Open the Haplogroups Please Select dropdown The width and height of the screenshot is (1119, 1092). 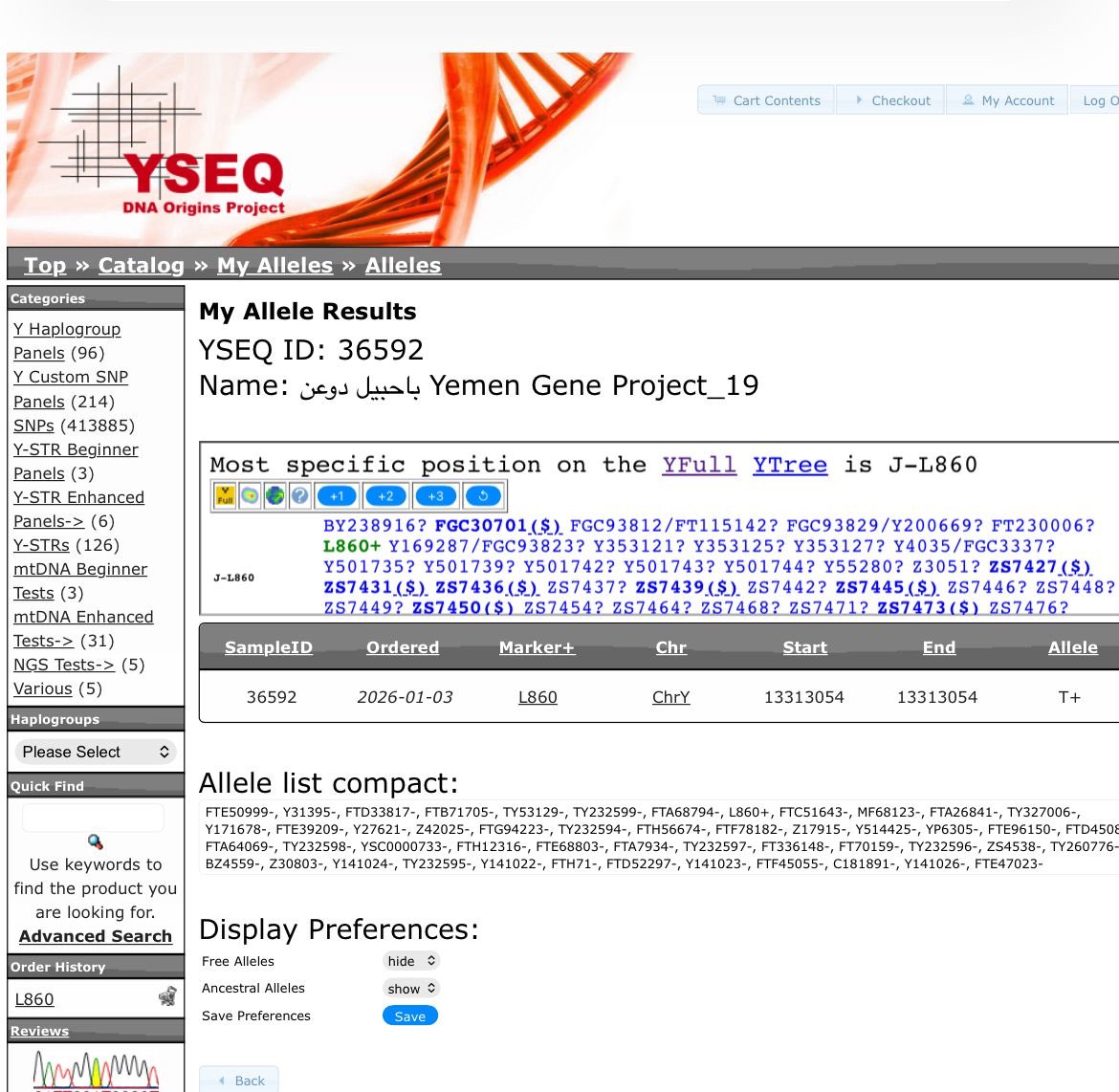click(x=95, y=752)
